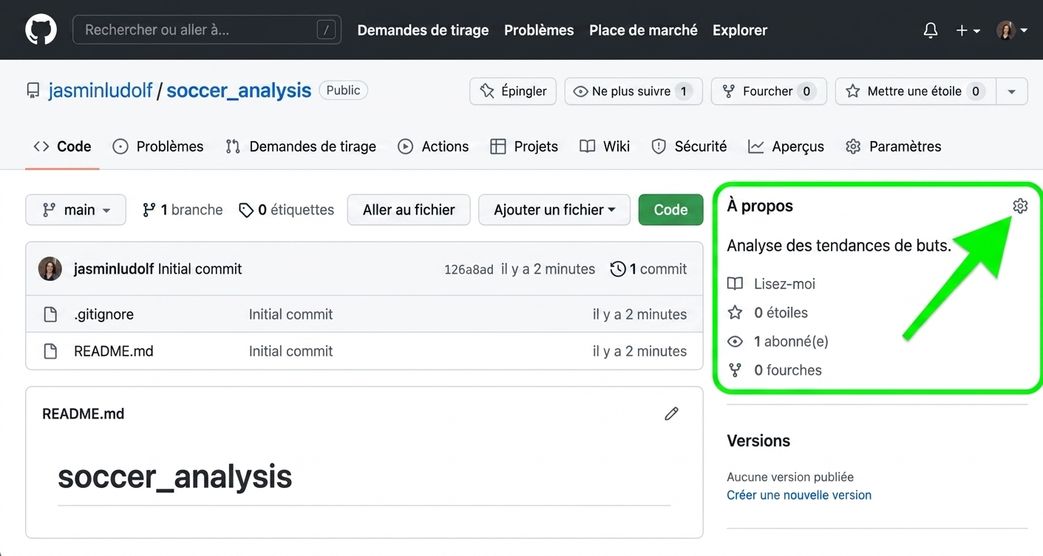Open Place de marché
Screen dimensions: 1043x556
pos(643,30)
